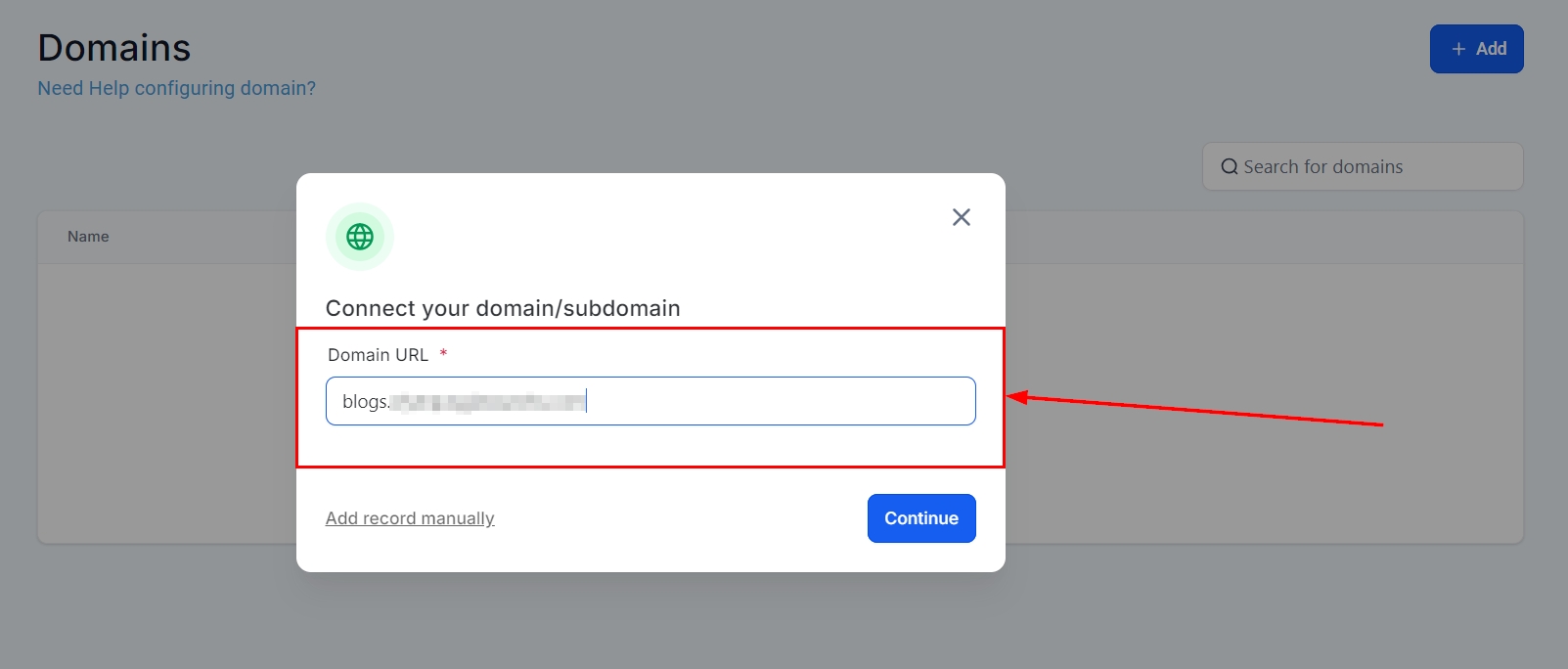
Task: Click the plus icon on Add button
Action: [x=1458, y=49]
